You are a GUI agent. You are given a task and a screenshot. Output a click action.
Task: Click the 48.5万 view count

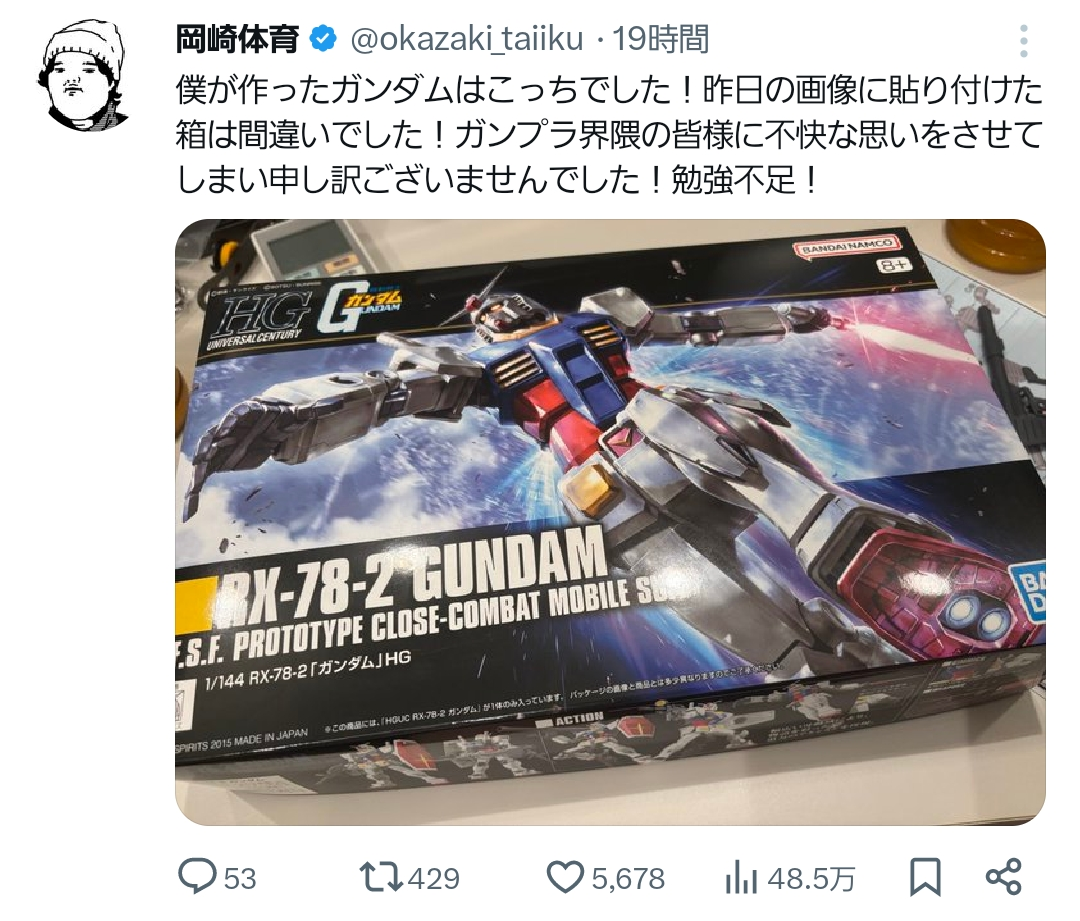pos(811,879)
